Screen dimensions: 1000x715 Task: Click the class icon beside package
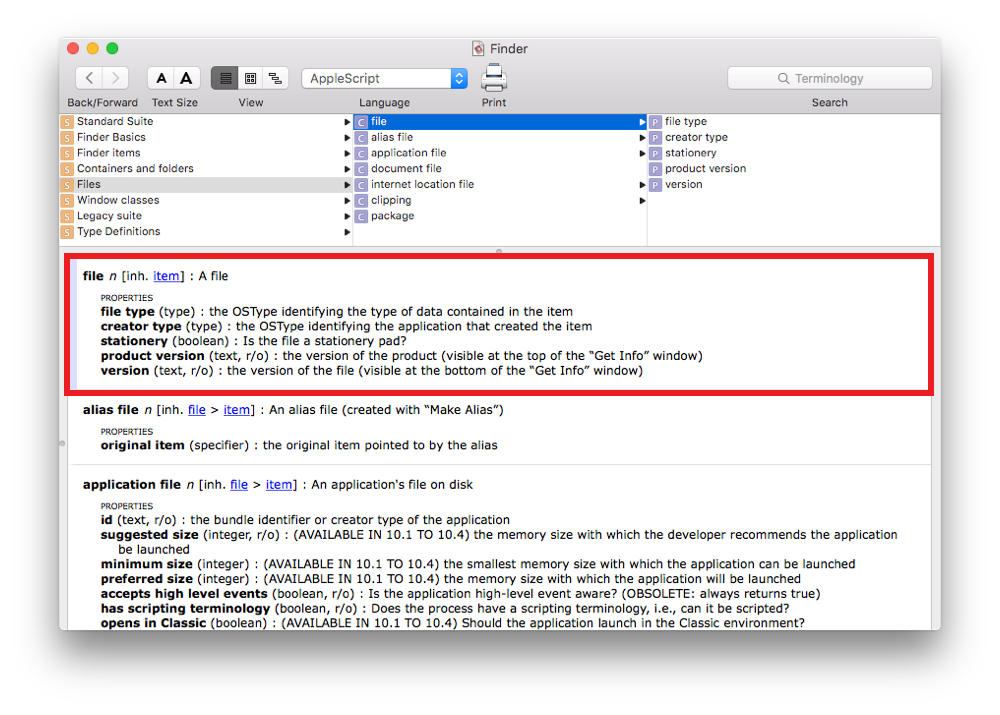pos(362,216)
